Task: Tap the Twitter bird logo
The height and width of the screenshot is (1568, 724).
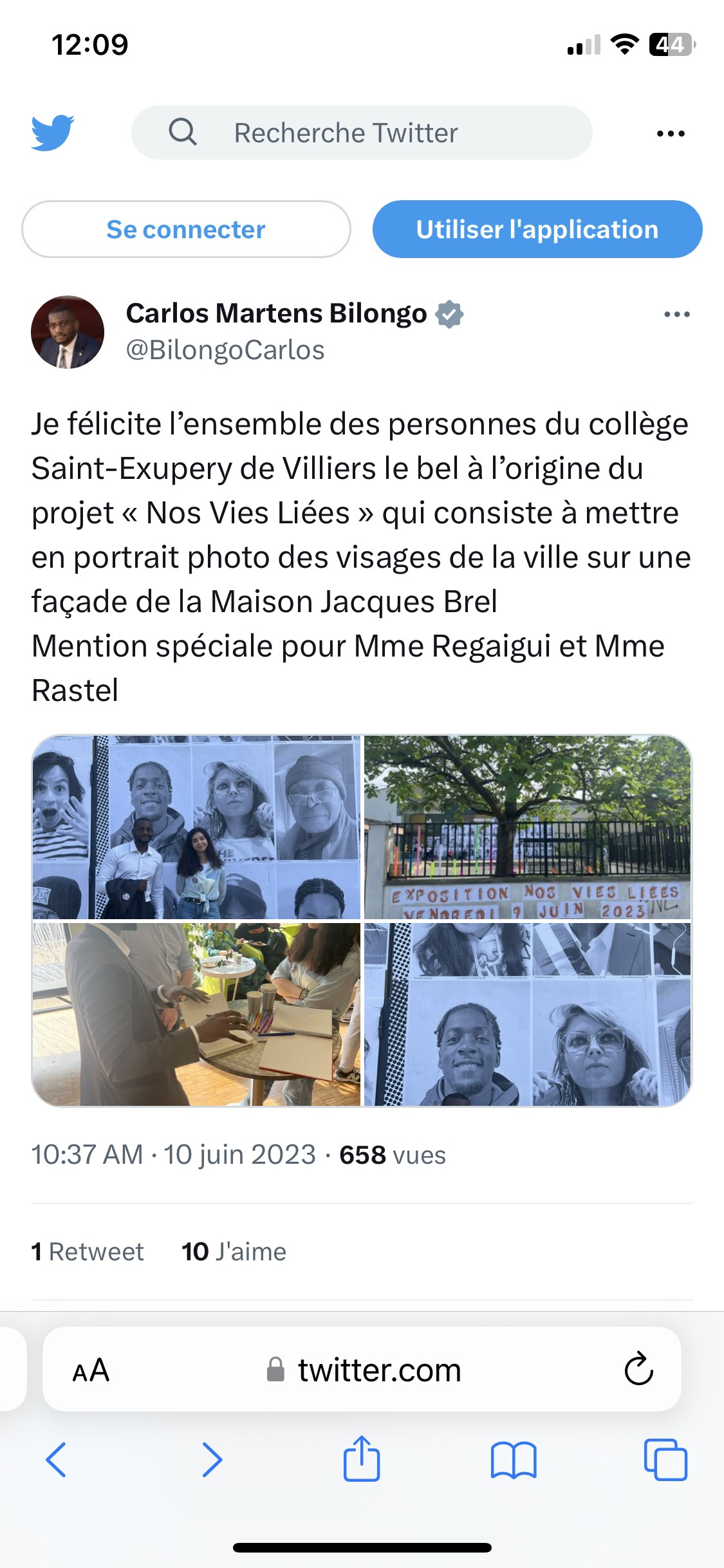Action: (53, 133)
